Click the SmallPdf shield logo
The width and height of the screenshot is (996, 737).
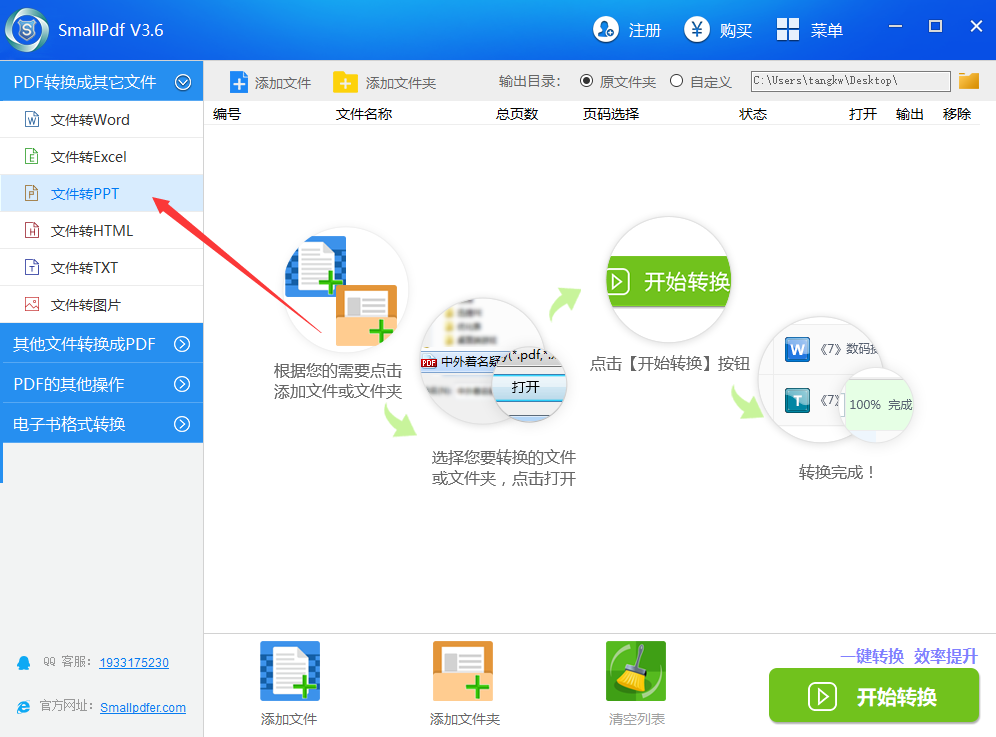click(27, 30)
